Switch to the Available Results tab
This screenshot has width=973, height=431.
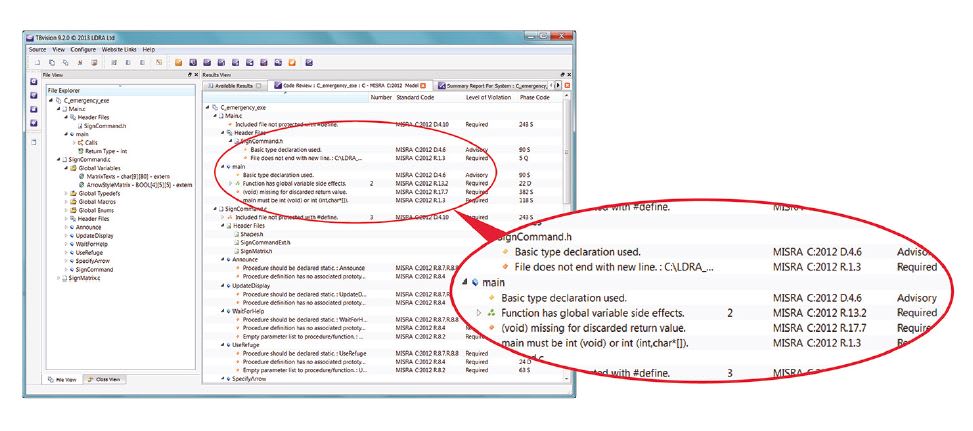point(233,86)
